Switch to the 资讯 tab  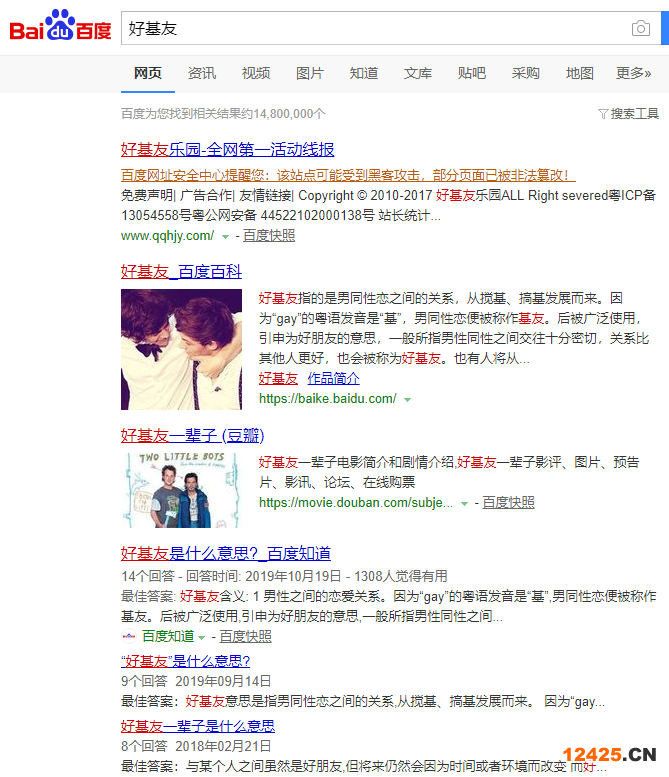click(202, 73)
